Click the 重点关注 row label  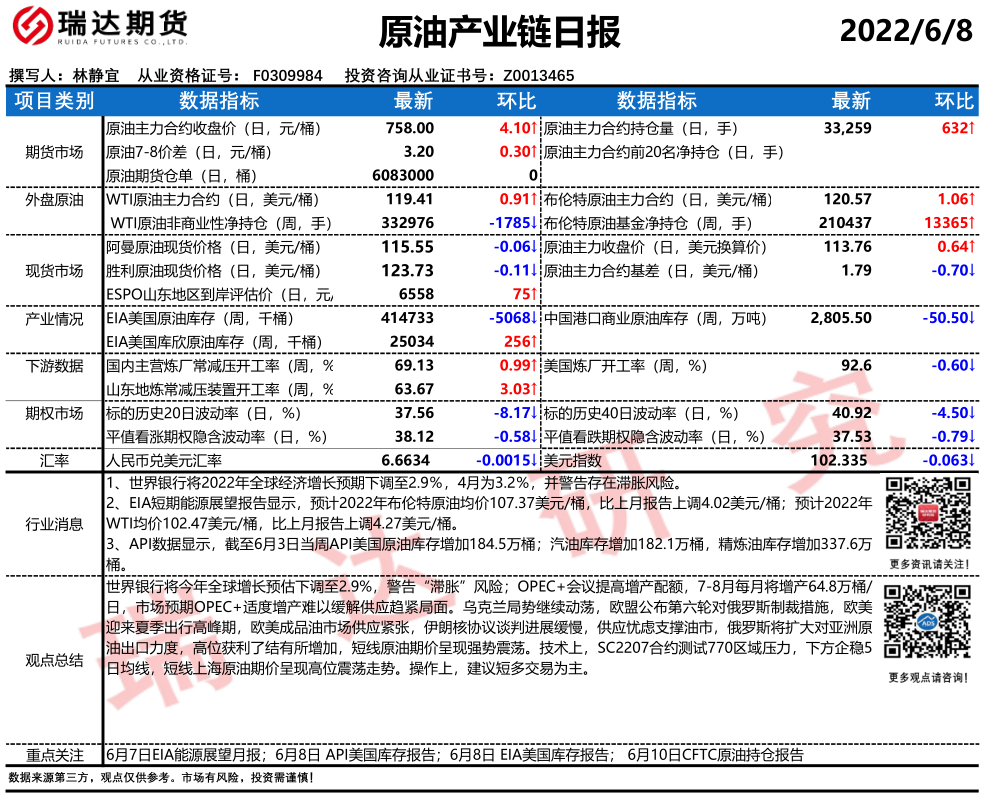tap(54, 755)
